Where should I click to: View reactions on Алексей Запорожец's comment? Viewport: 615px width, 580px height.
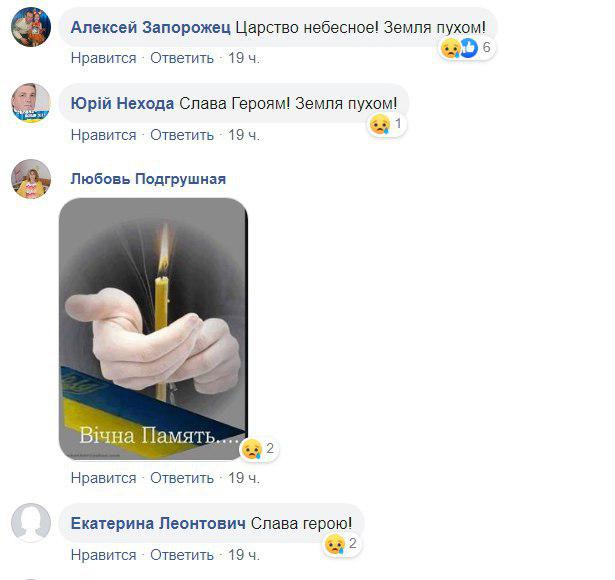(466, 48)
